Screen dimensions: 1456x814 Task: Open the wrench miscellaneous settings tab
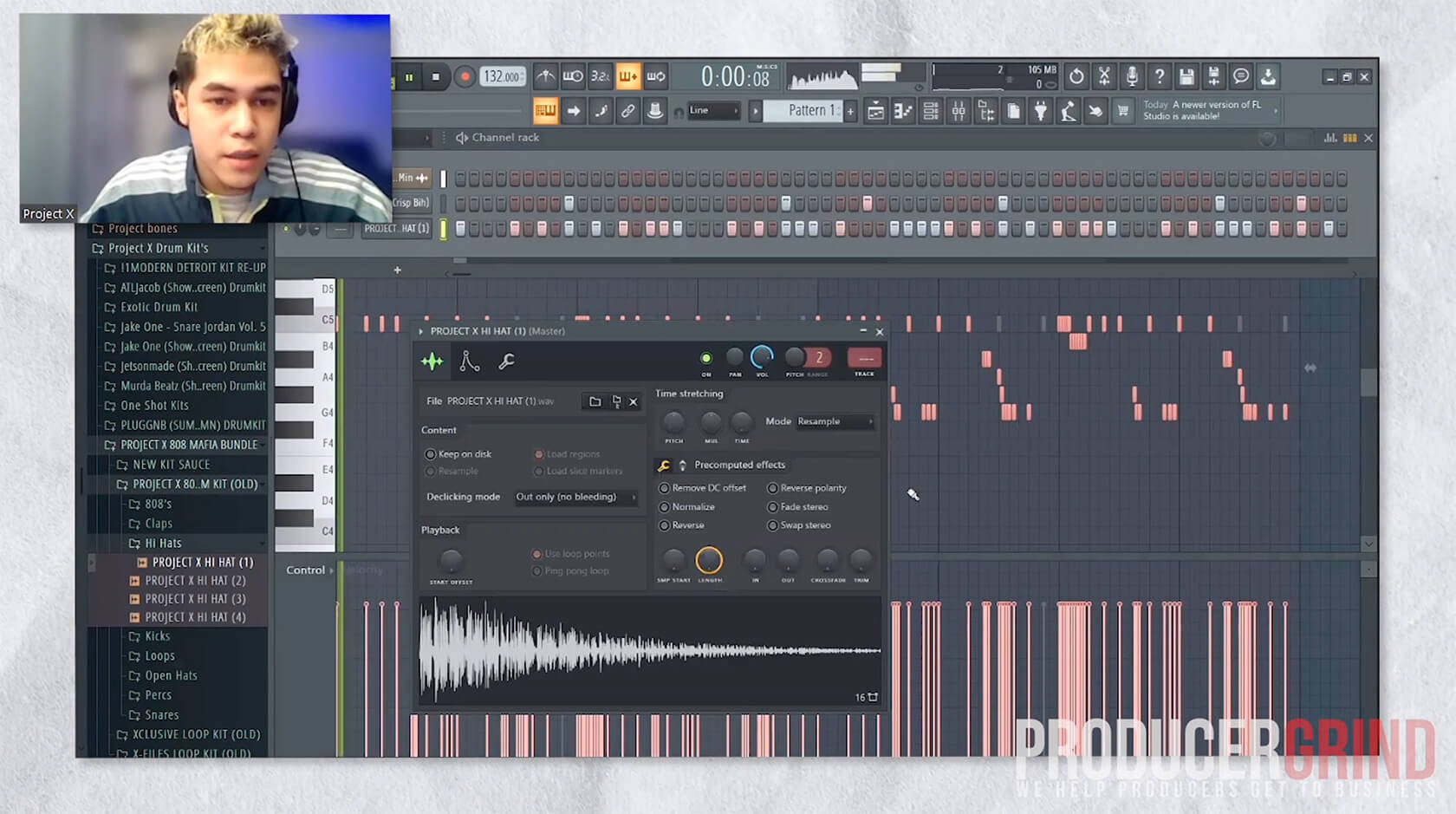tap(507, 361)
